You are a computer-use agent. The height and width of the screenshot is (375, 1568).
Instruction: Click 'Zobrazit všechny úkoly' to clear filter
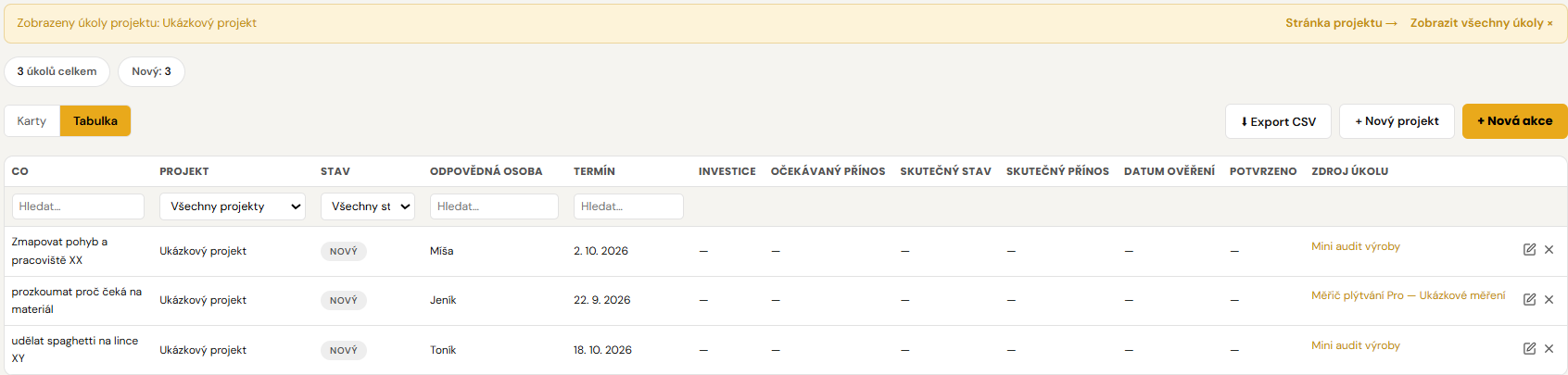(1482, 23)
